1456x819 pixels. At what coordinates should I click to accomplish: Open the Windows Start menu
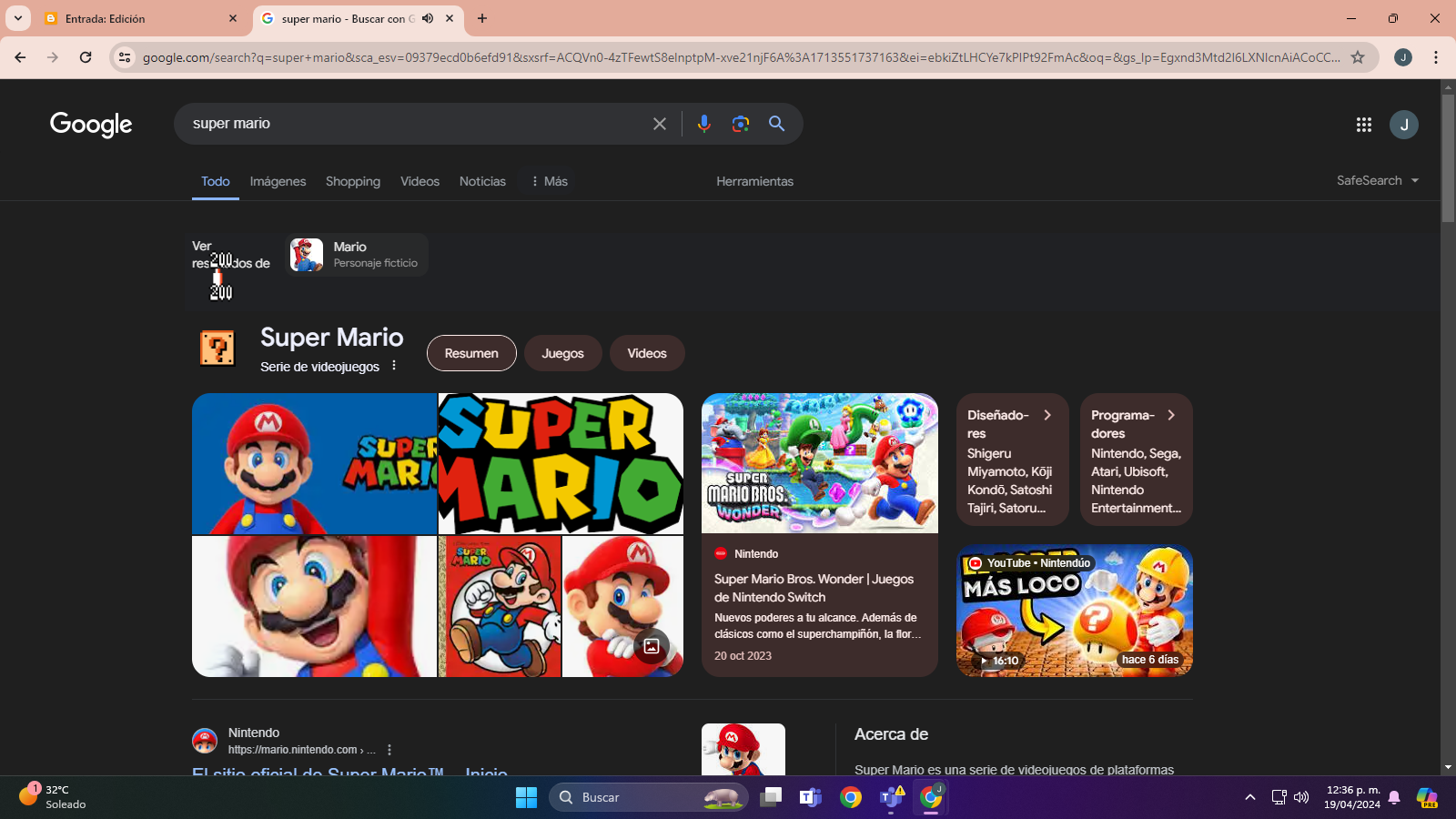[x=526, y=797]
